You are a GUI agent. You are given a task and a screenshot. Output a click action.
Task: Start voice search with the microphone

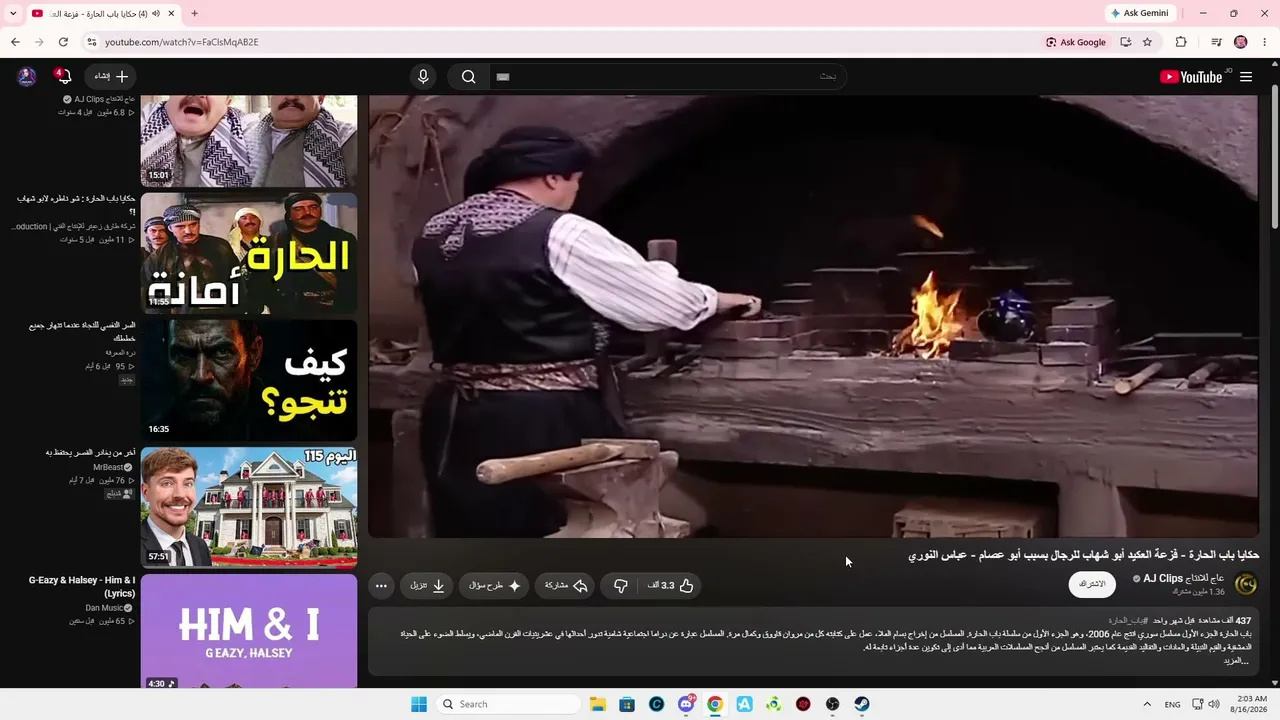[423, 77]
